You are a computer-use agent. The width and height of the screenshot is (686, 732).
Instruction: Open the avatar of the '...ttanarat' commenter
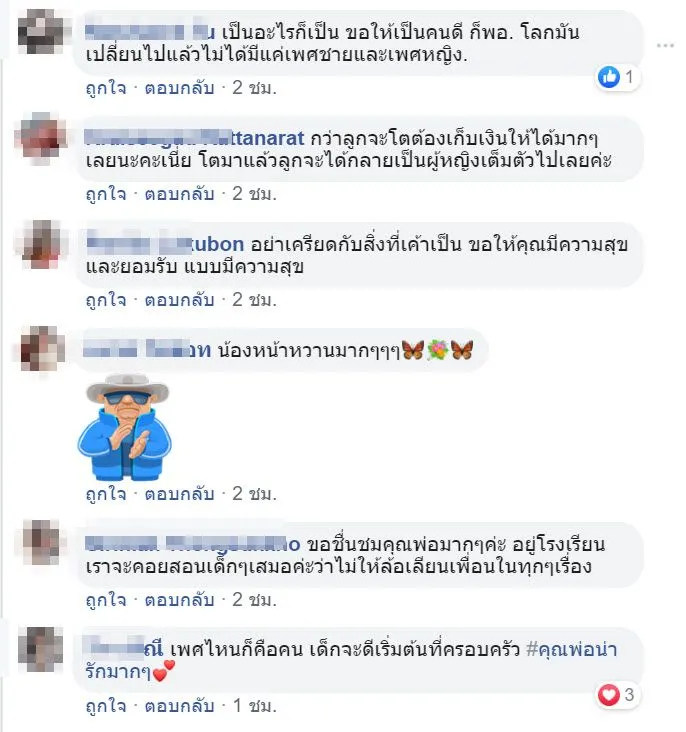coord(41,138)
